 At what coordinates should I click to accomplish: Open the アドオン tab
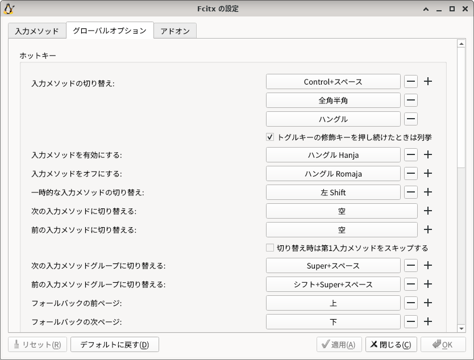tap(175, 31)
